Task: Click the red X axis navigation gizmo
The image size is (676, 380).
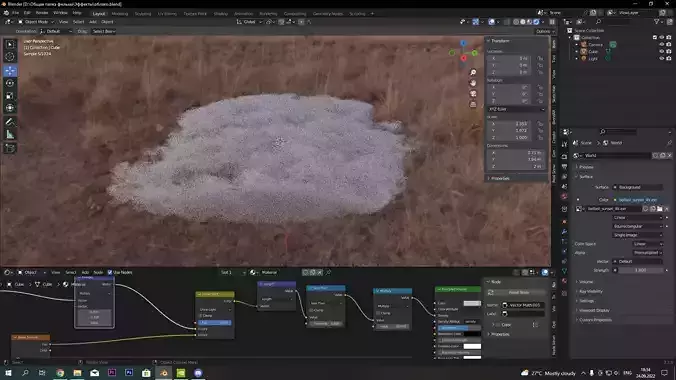Action: coord(463,58)
